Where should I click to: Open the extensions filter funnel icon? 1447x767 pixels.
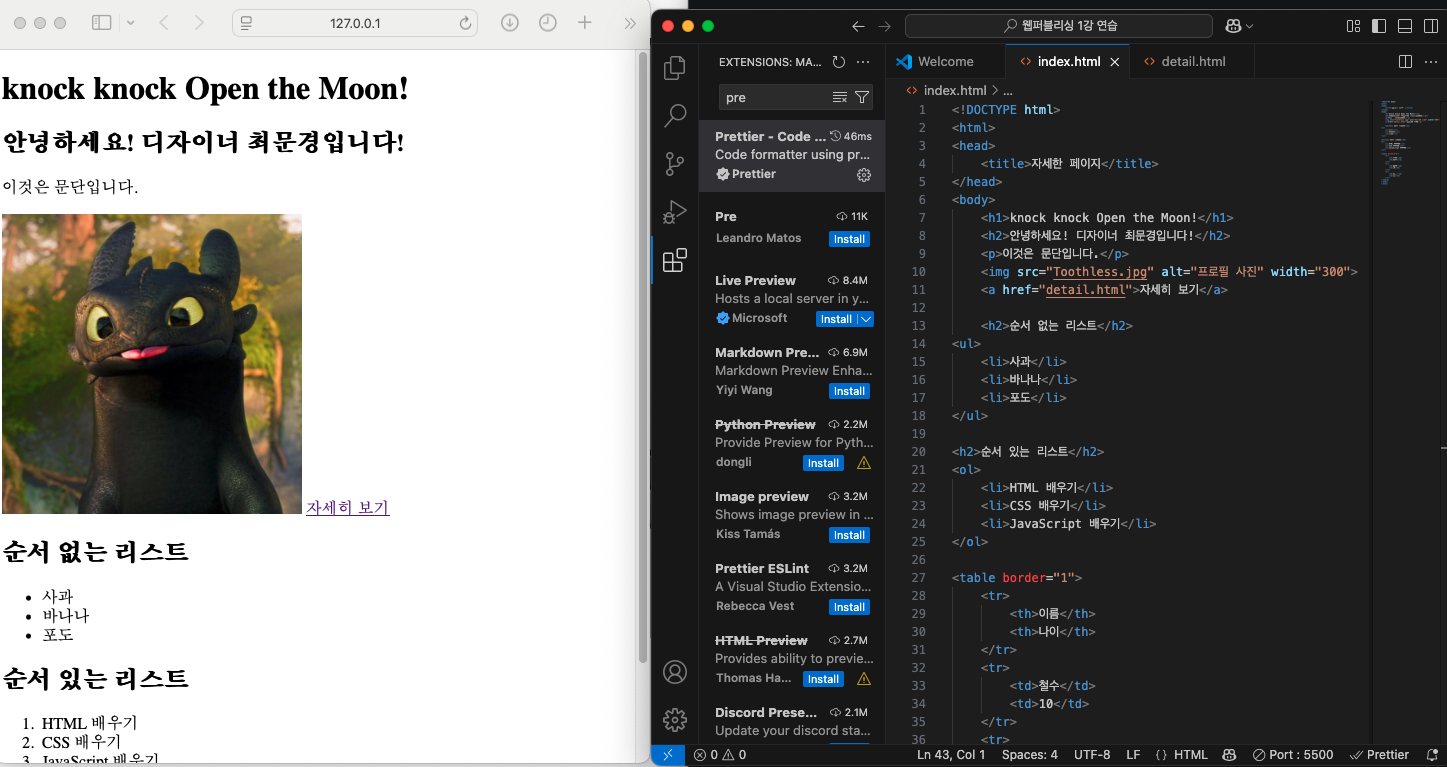pos(862,97)
